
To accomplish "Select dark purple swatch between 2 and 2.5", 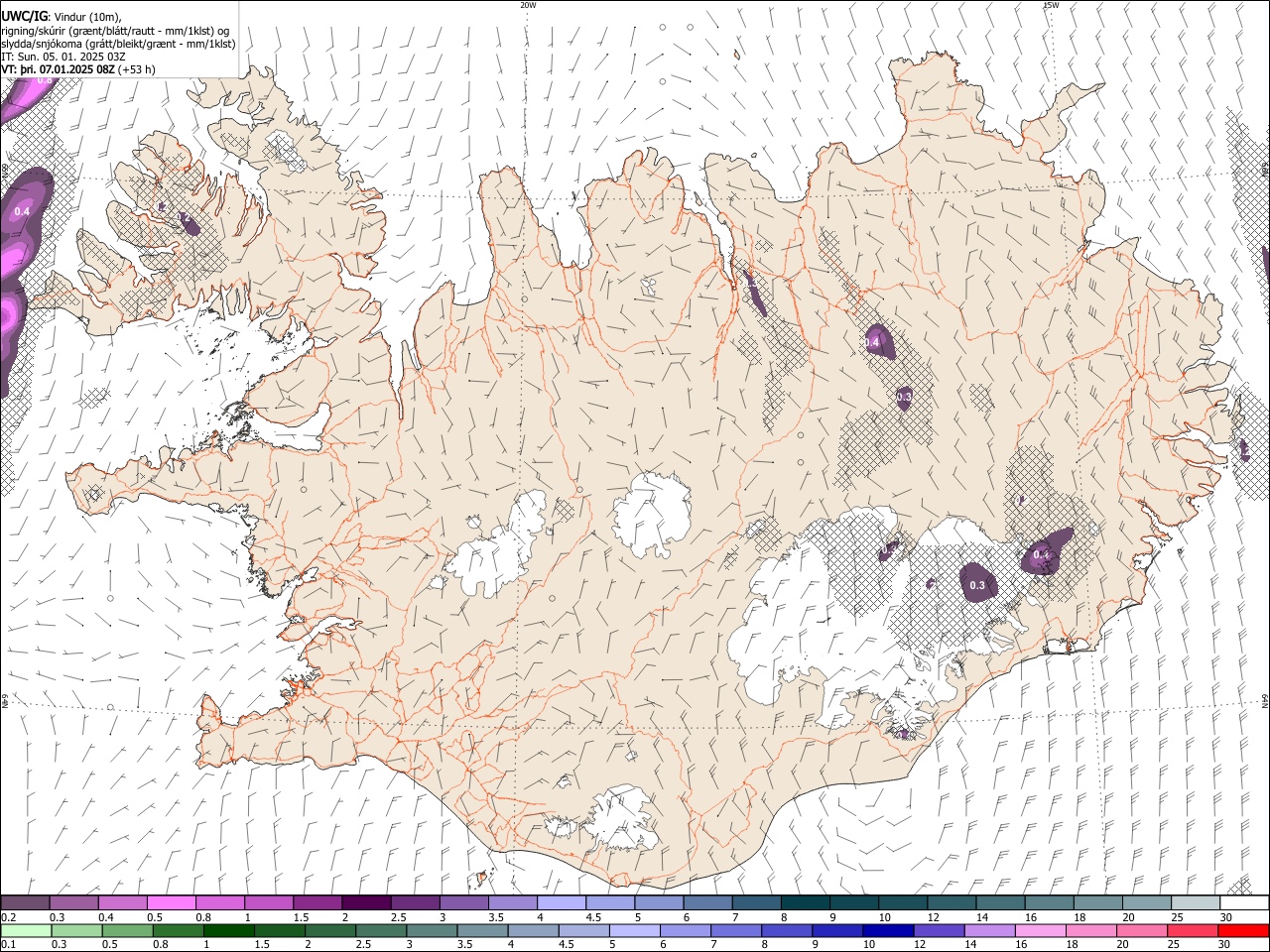I will 366,903.
